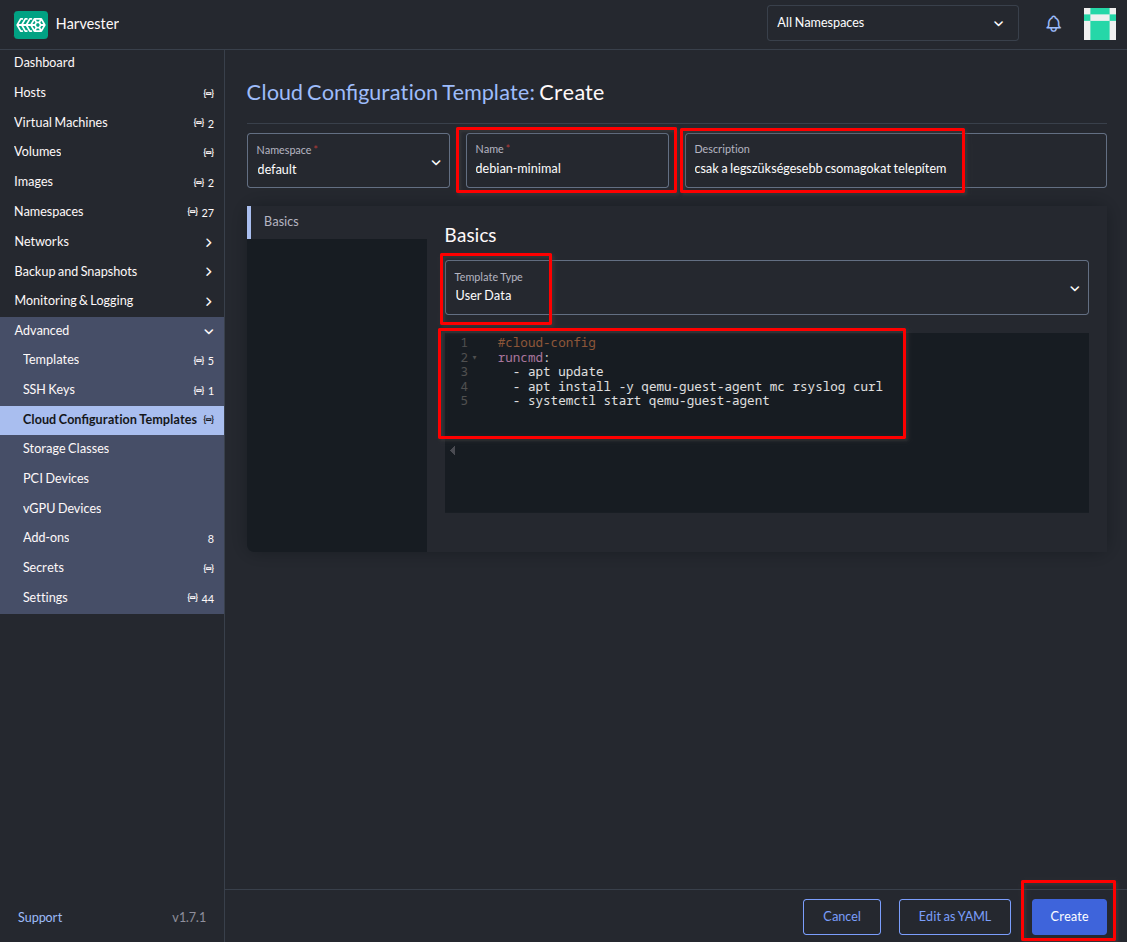Viewport: 1127px width, 942px height.
Task: Open the Support link
Action: pos(40,917)
